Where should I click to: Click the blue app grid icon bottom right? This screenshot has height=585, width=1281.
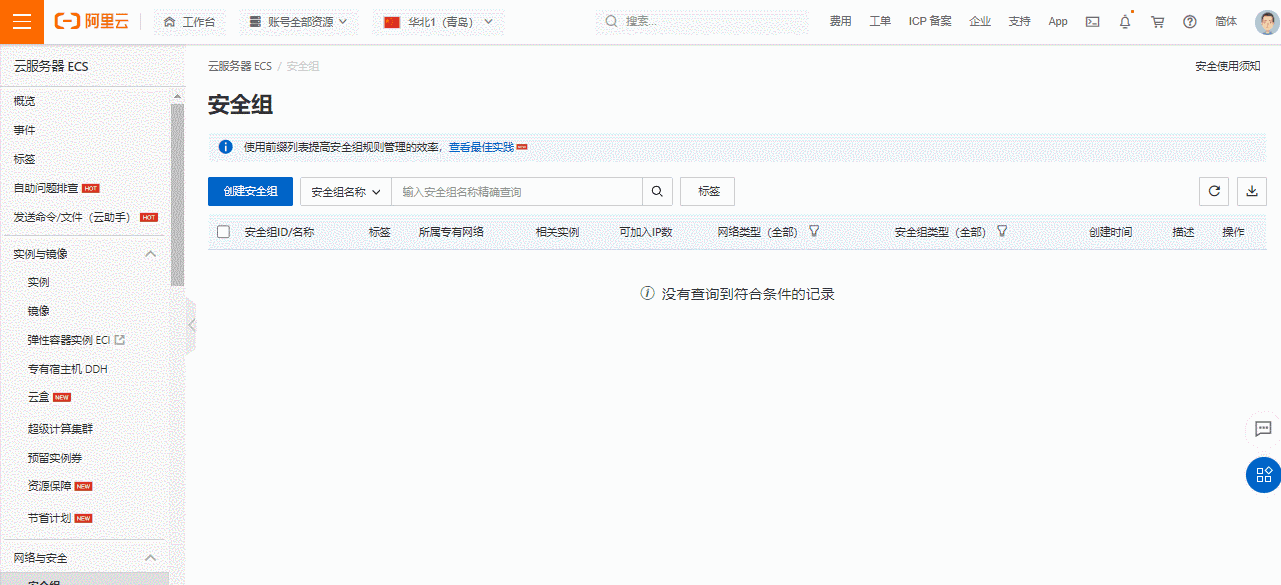[x=1262, y=475]
